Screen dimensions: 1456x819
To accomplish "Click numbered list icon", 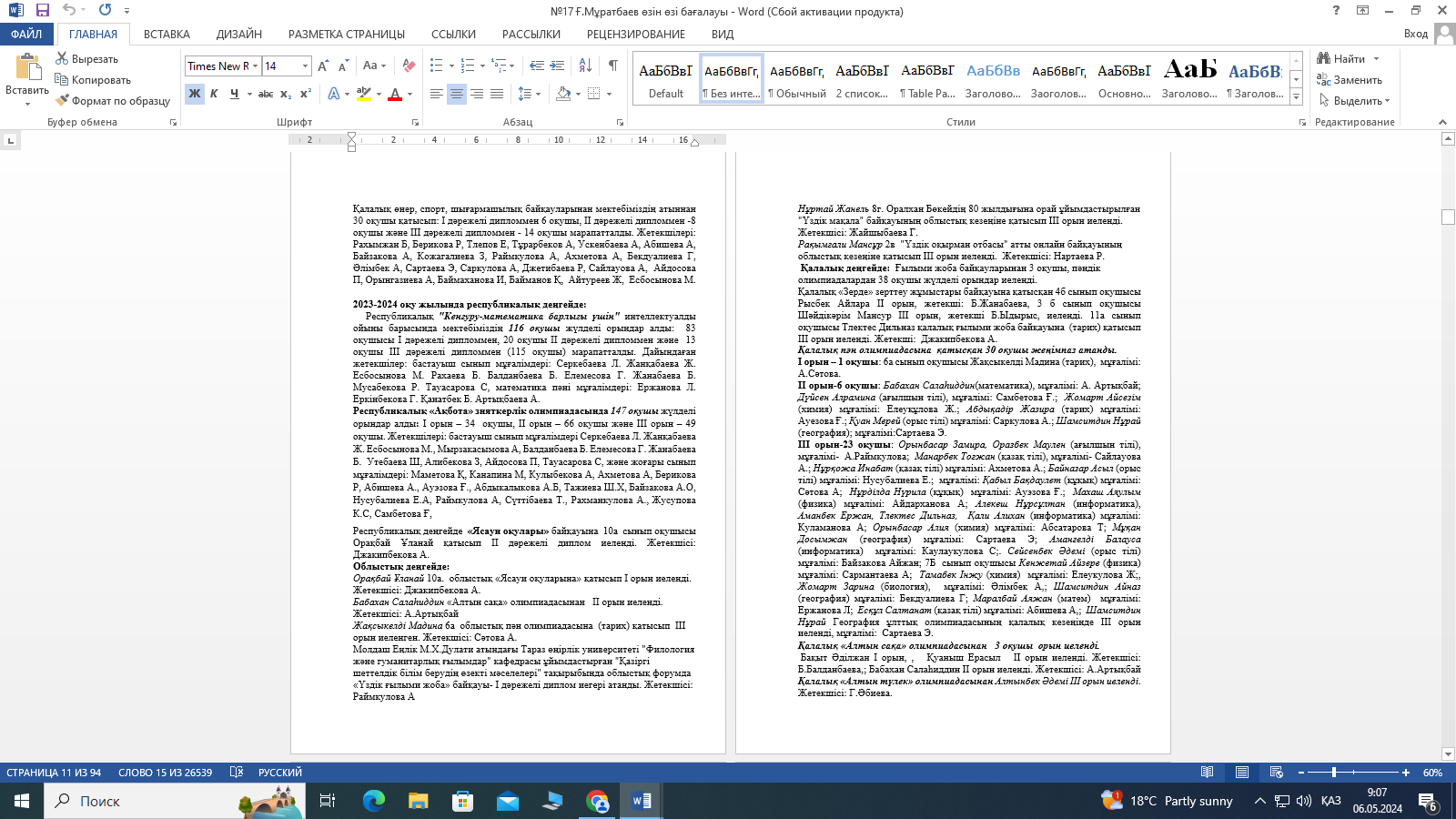I will point(467,66).
